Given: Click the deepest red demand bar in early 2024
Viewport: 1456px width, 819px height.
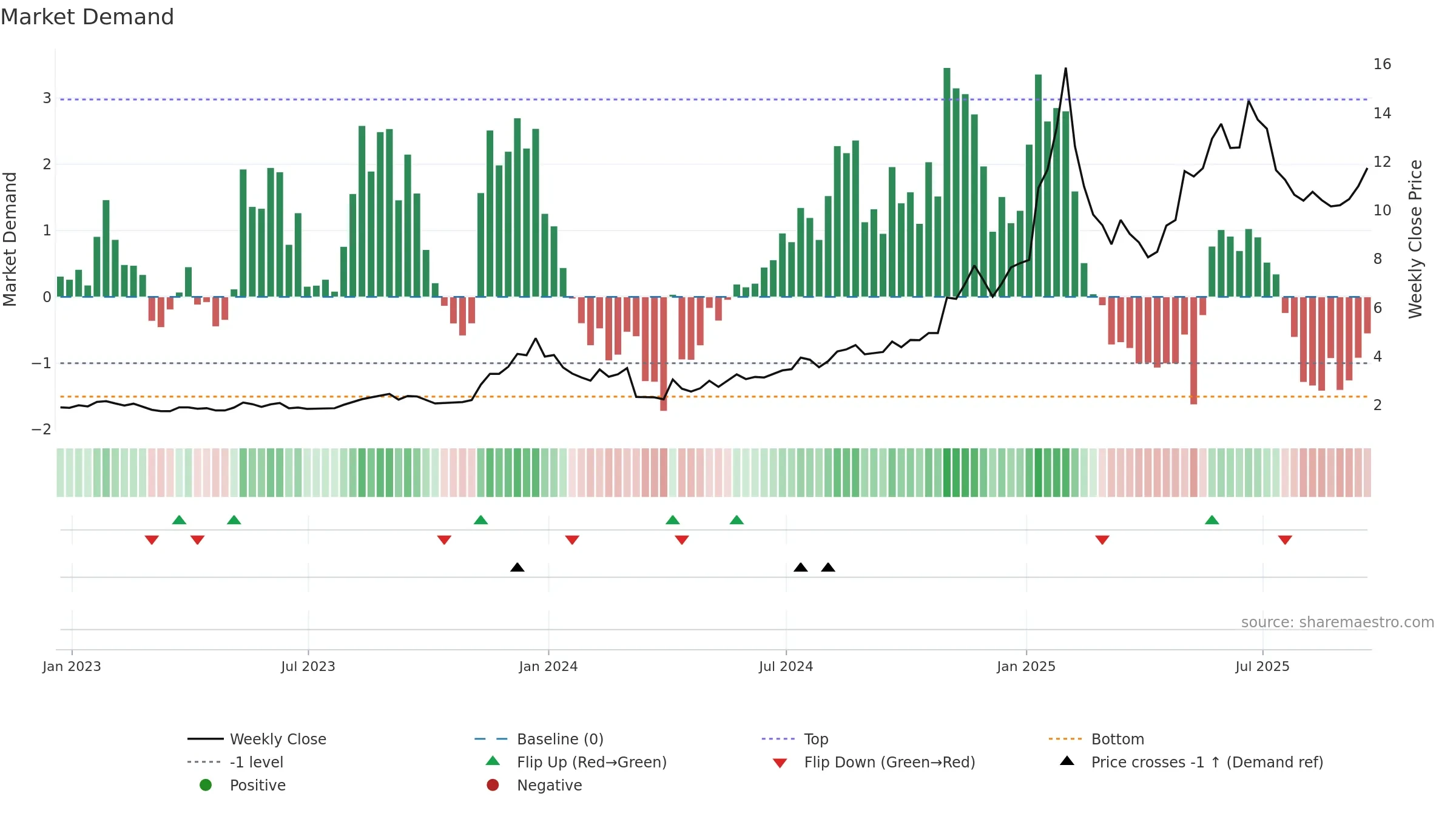Looking at the screenshot, I should [664, 354].
